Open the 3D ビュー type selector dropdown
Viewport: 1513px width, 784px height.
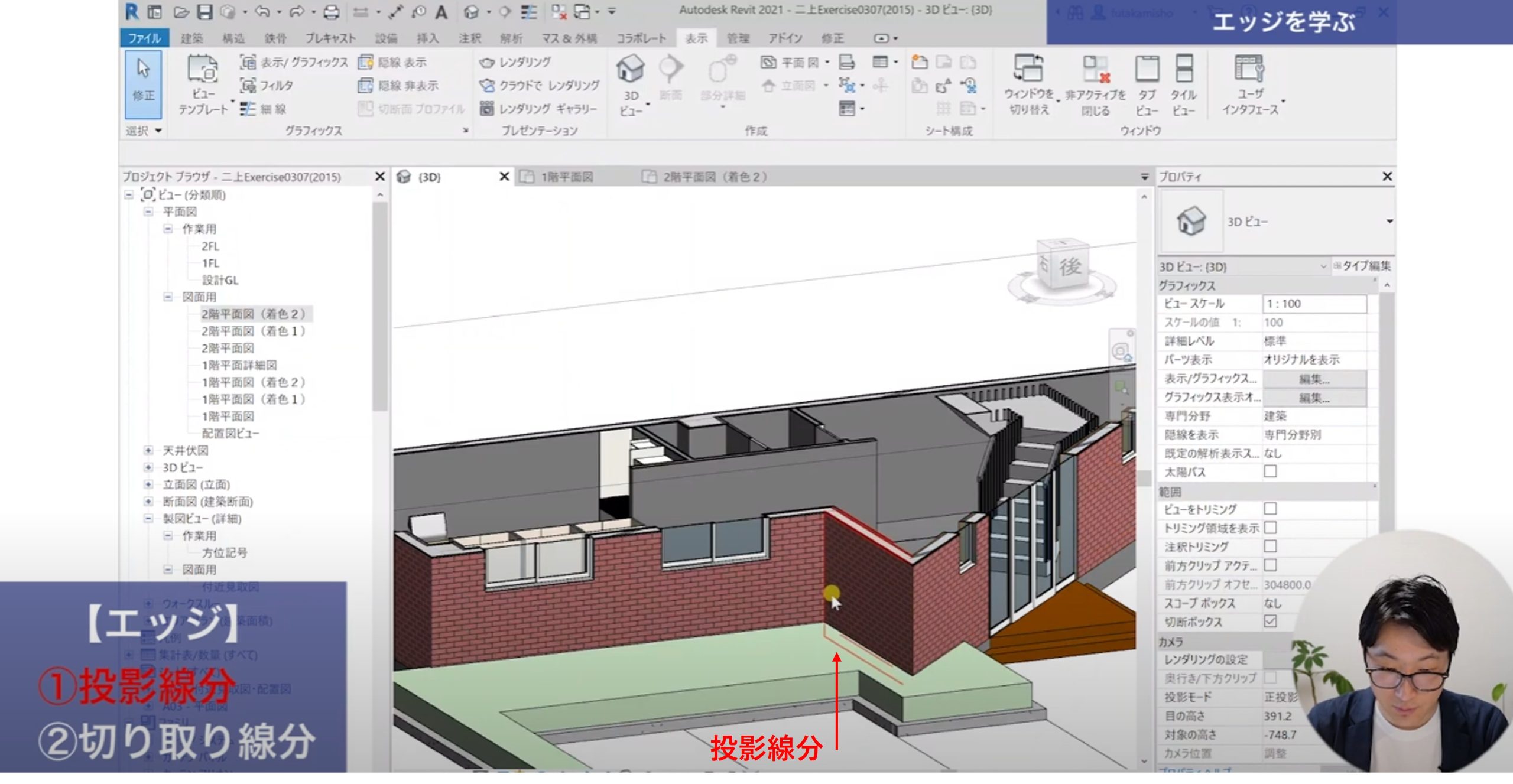1389,222
